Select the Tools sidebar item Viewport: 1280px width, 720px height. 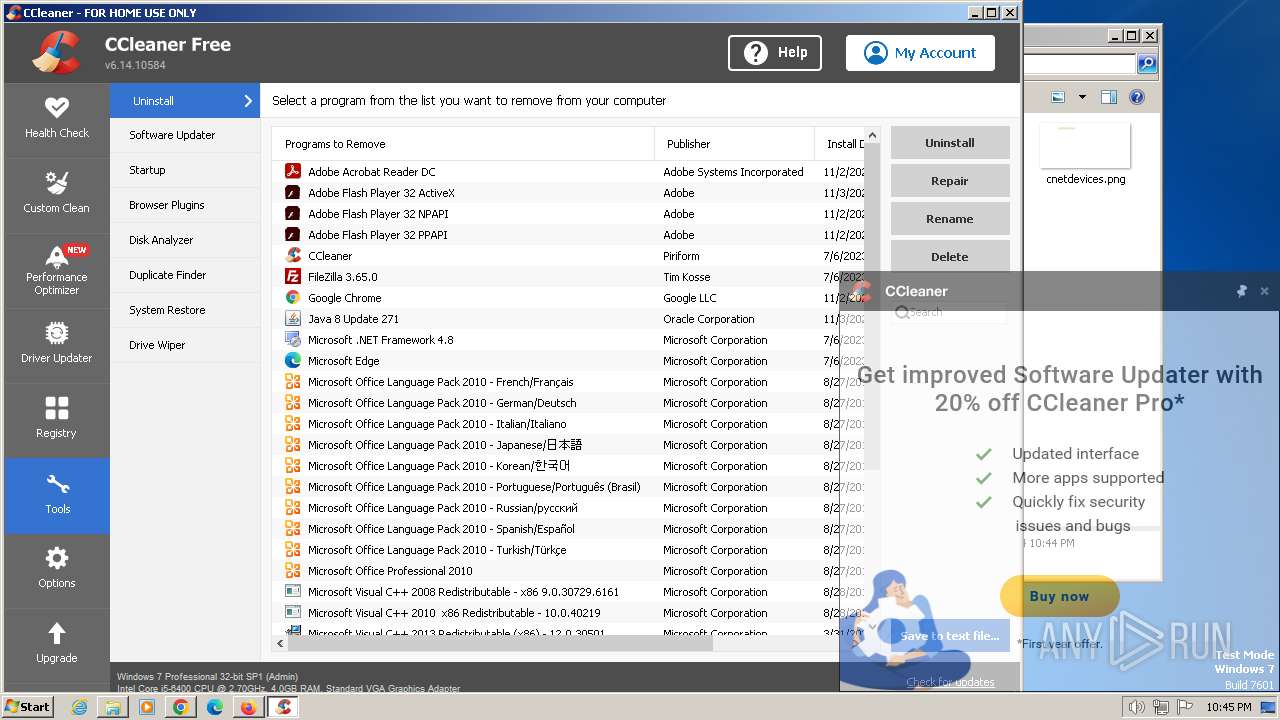(57, 495)
